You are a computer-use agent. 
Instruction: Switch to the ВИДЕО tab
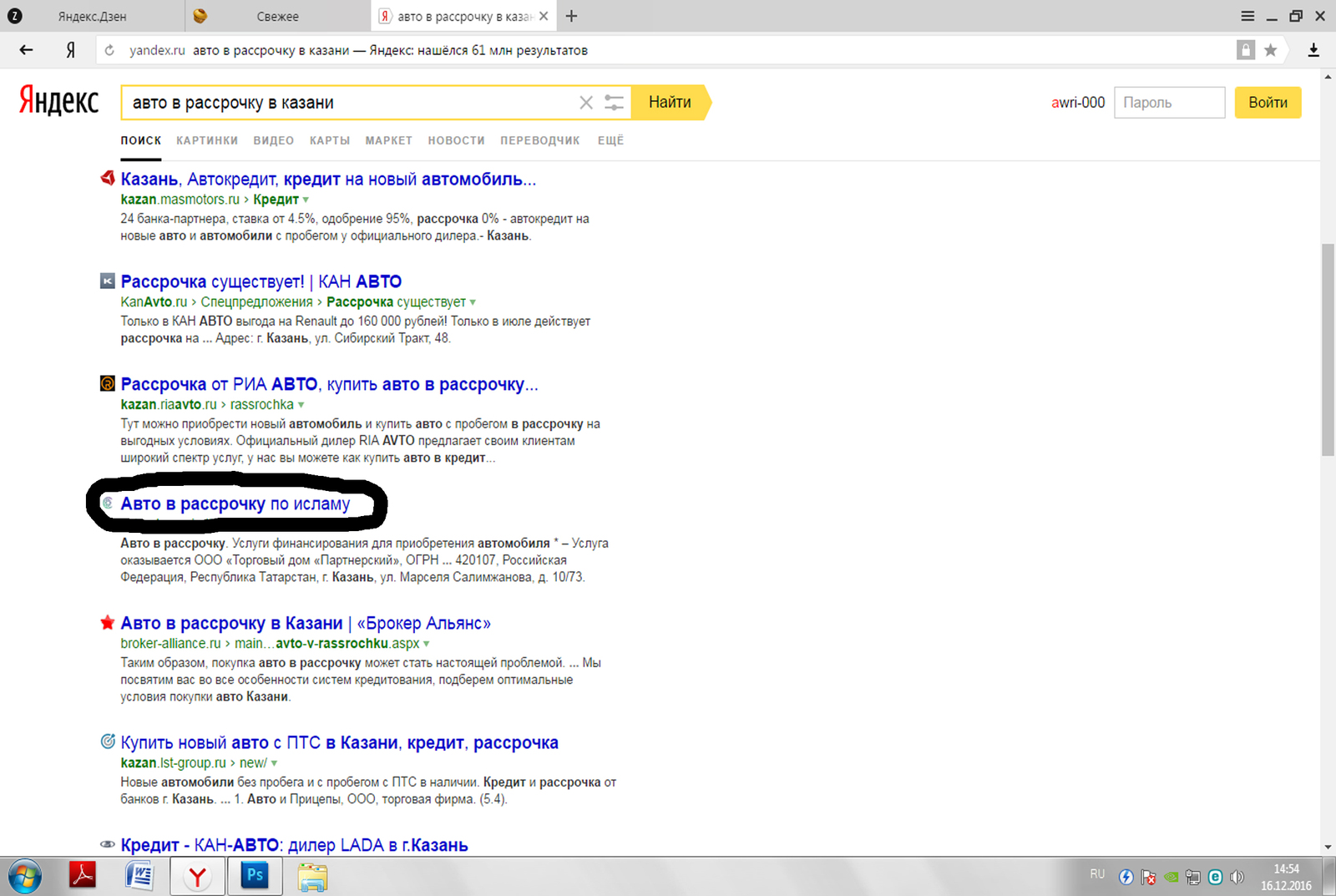(x=274, y=140)
